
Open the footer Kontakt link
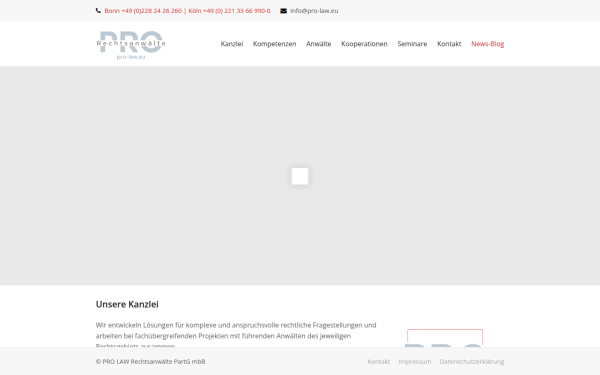[378, 362]
